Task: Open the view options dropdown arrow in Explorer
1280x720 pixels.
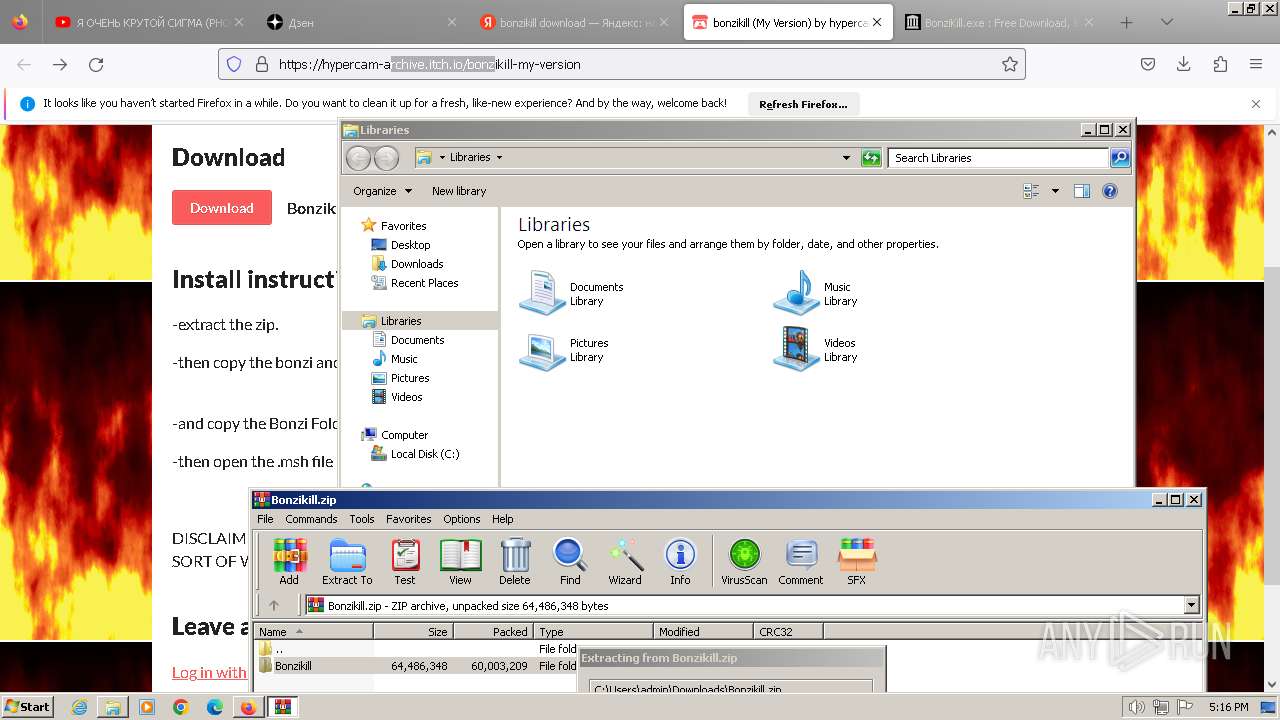Action: click(1054, 191)
